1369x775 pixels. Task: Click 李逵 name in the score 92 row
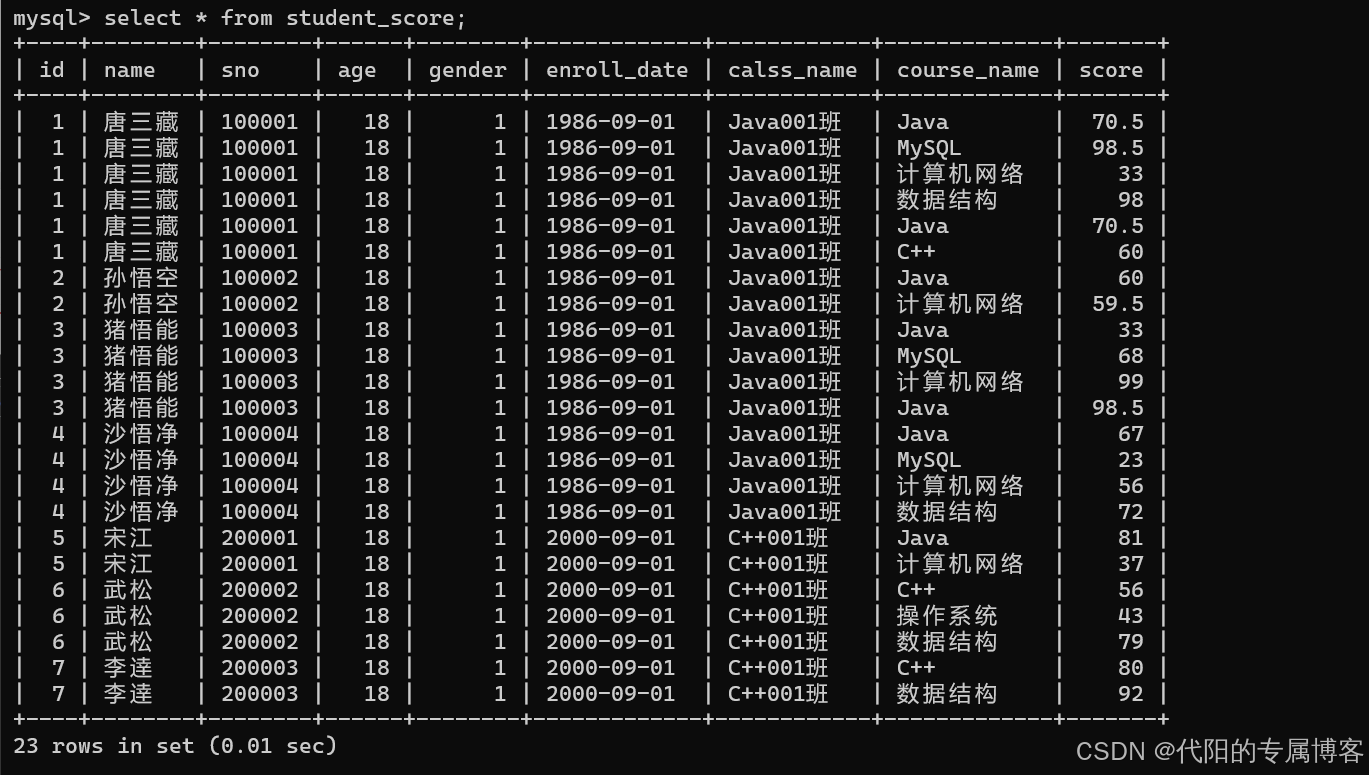[x=128, y=694]
